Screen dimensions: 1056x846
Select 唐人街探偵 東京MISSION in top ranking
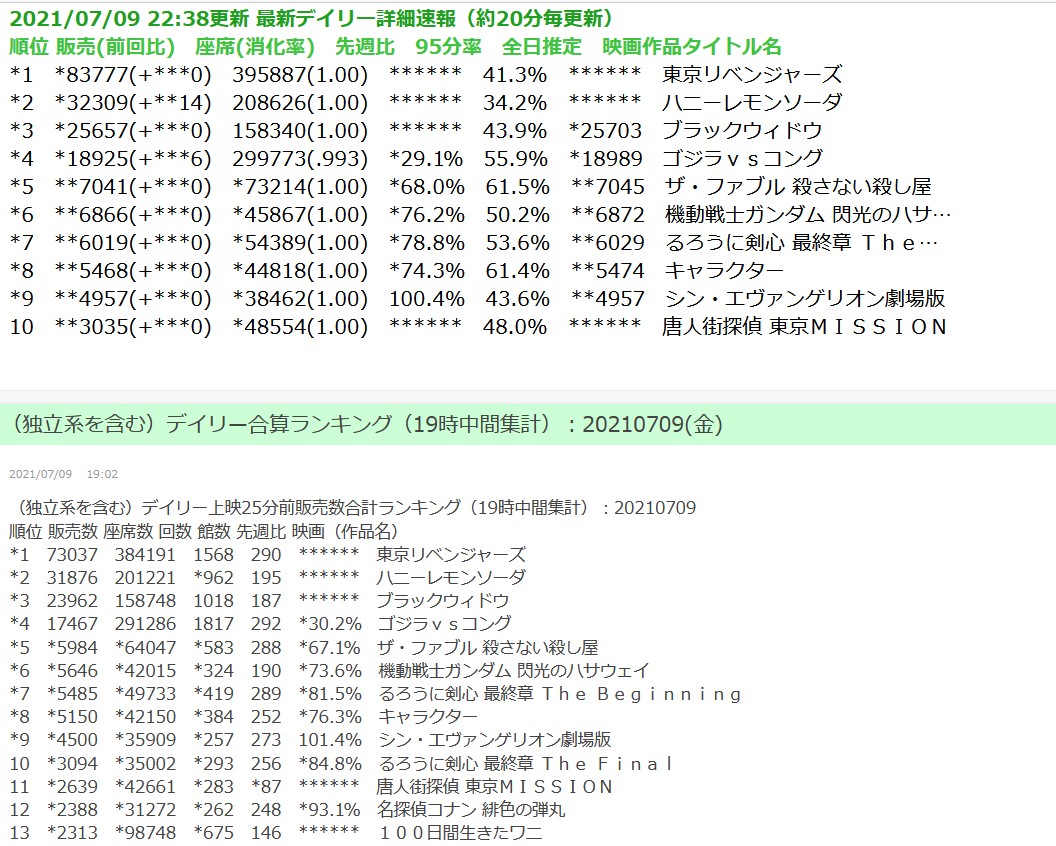point(805,327)
